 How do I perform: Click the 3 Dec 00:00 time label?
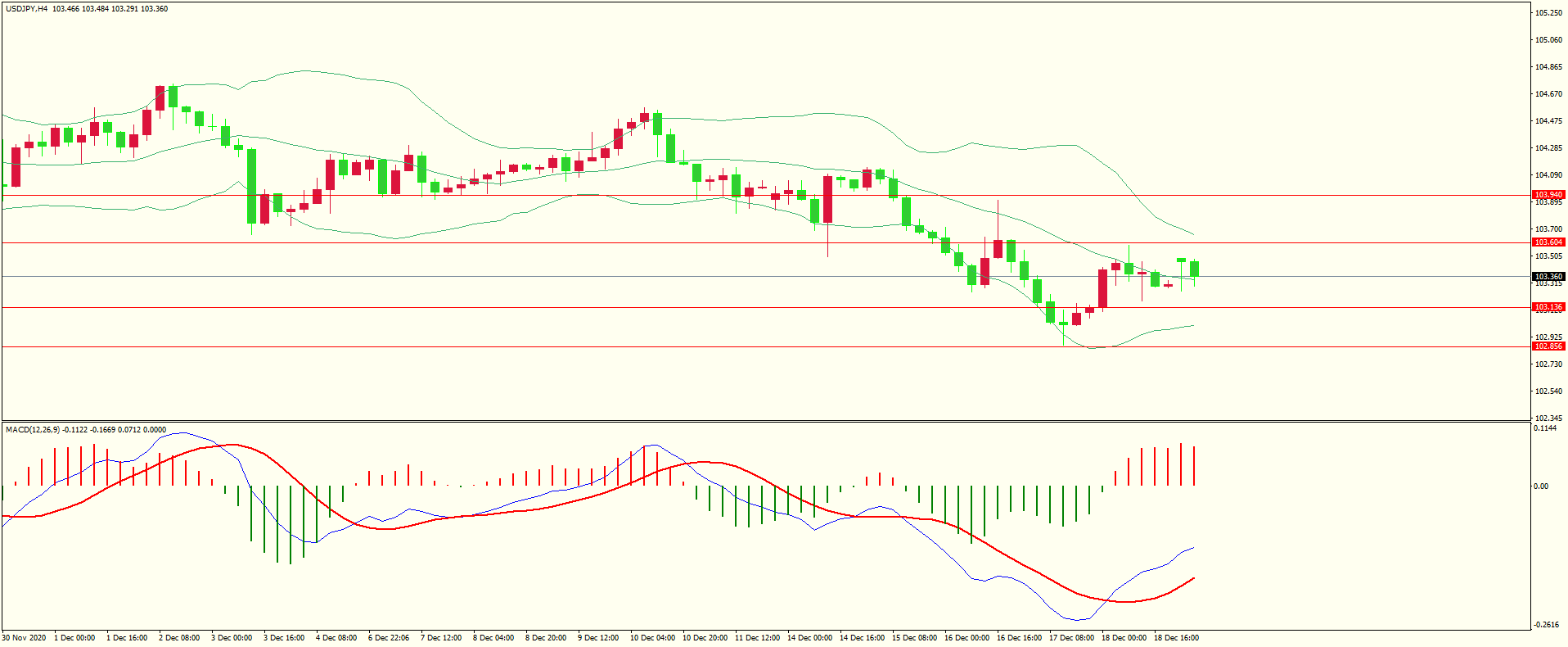232,638
